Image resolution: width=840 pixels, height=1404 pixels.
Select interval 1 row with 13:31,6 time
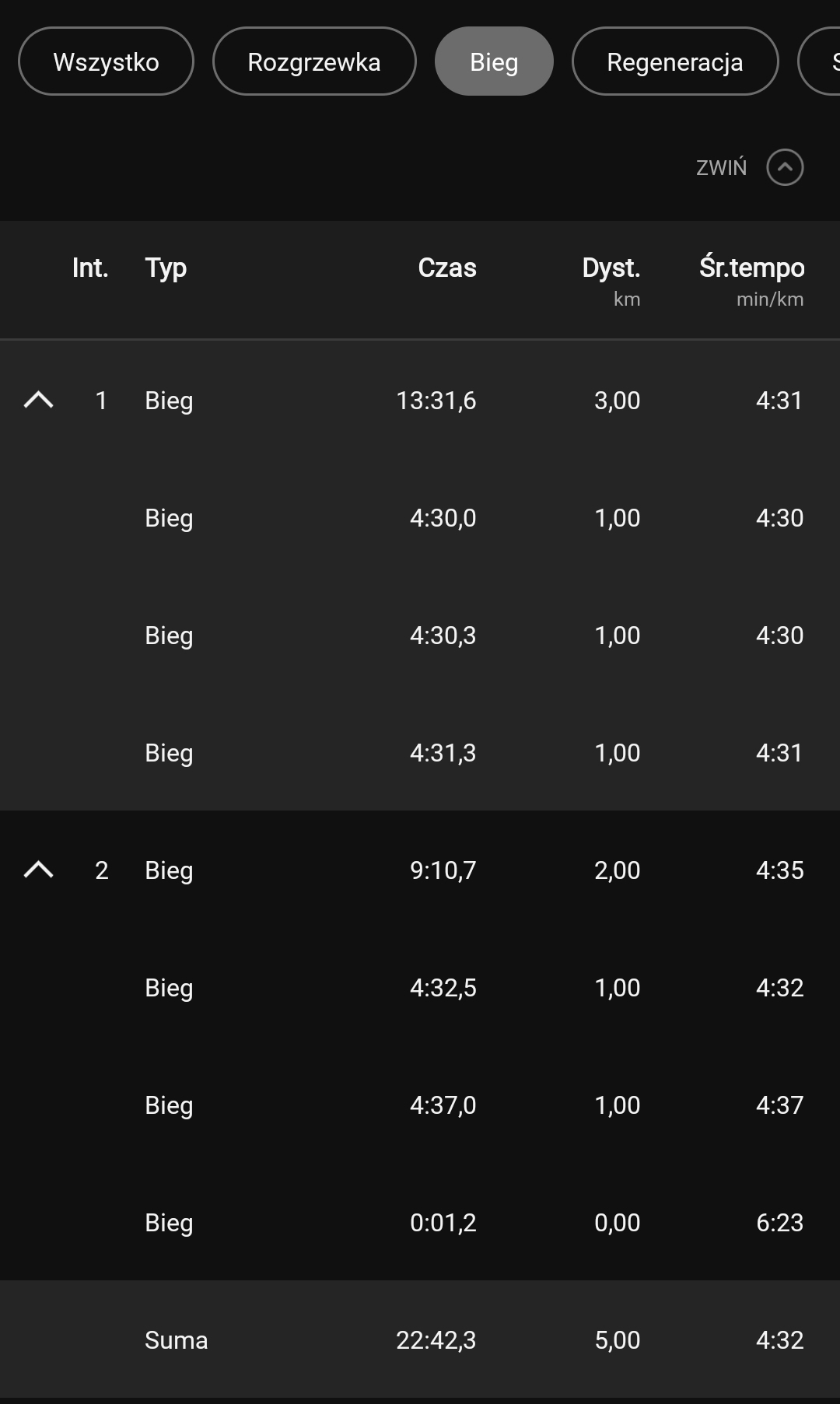pos(436,400)
